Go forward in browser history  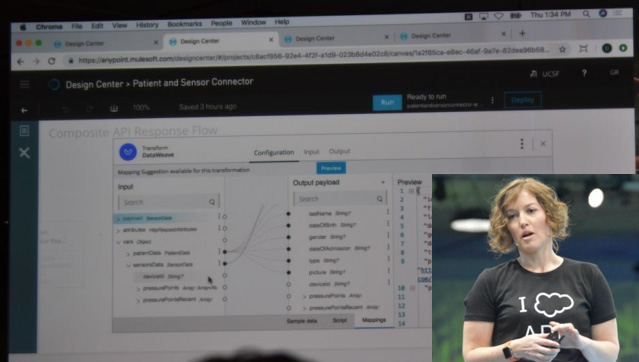36,61
